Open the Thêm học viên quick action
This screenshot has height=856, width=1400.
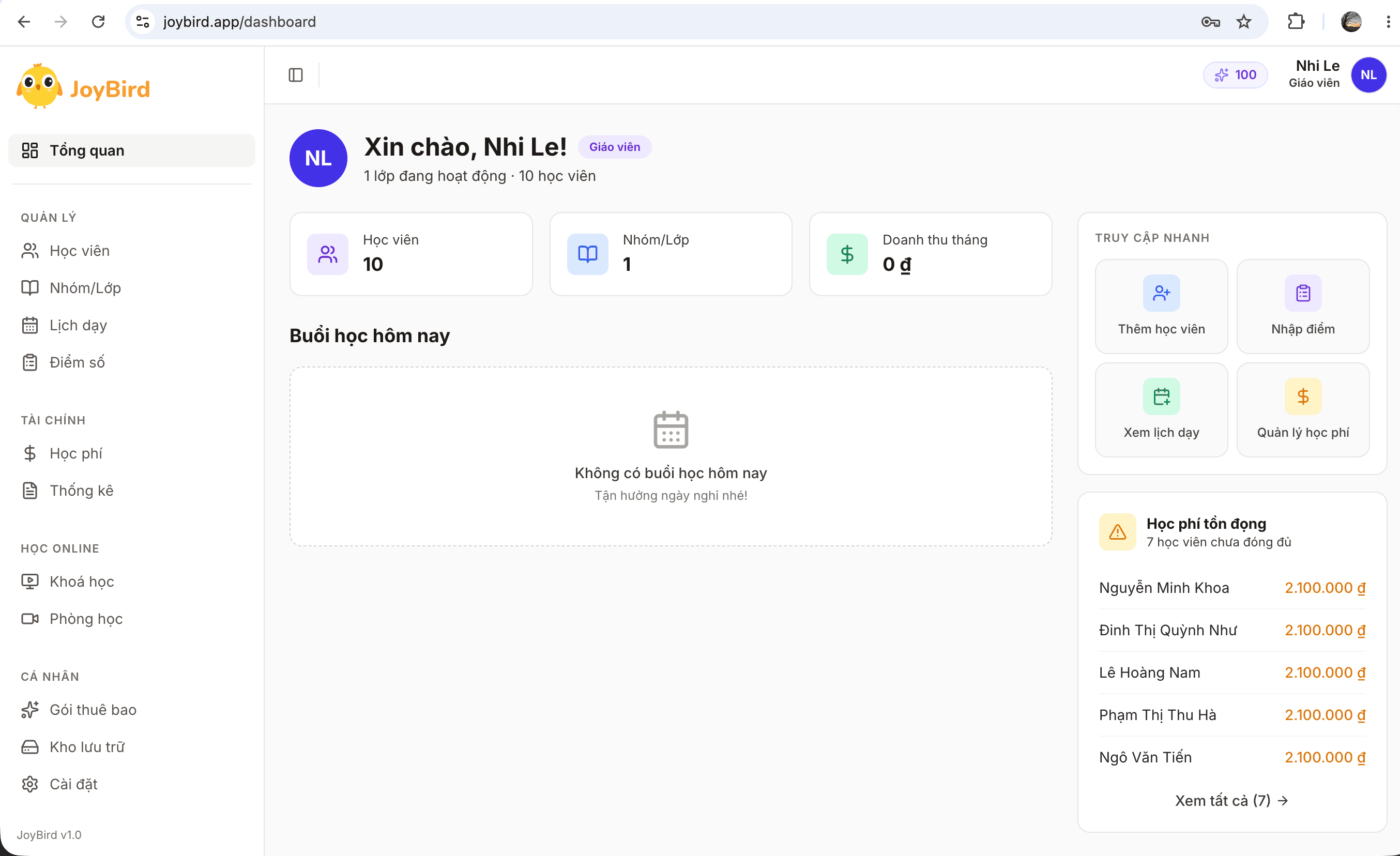point(1161,306)
